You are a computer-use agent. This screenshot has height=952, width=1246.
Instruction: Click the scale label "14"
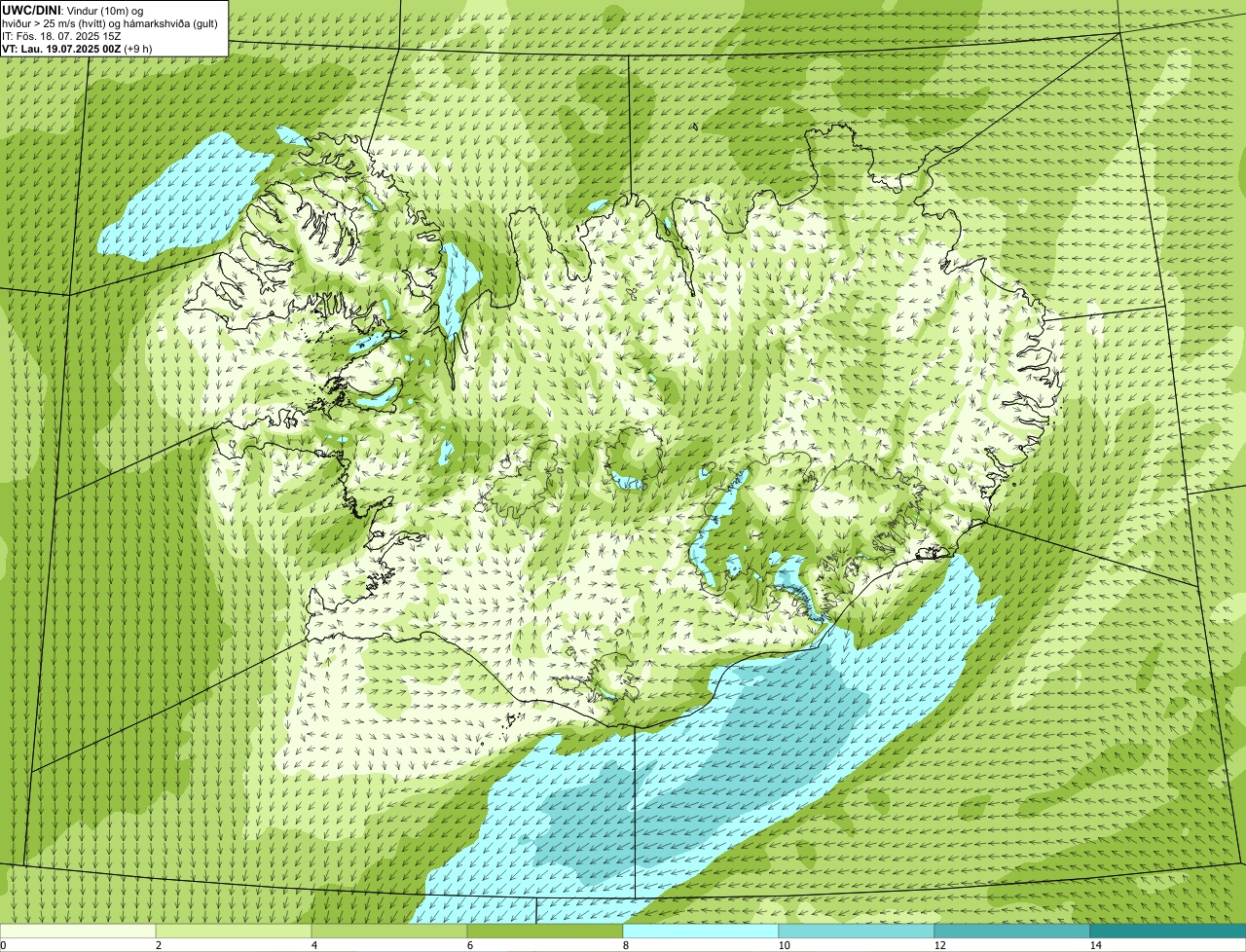[1095, 945]
